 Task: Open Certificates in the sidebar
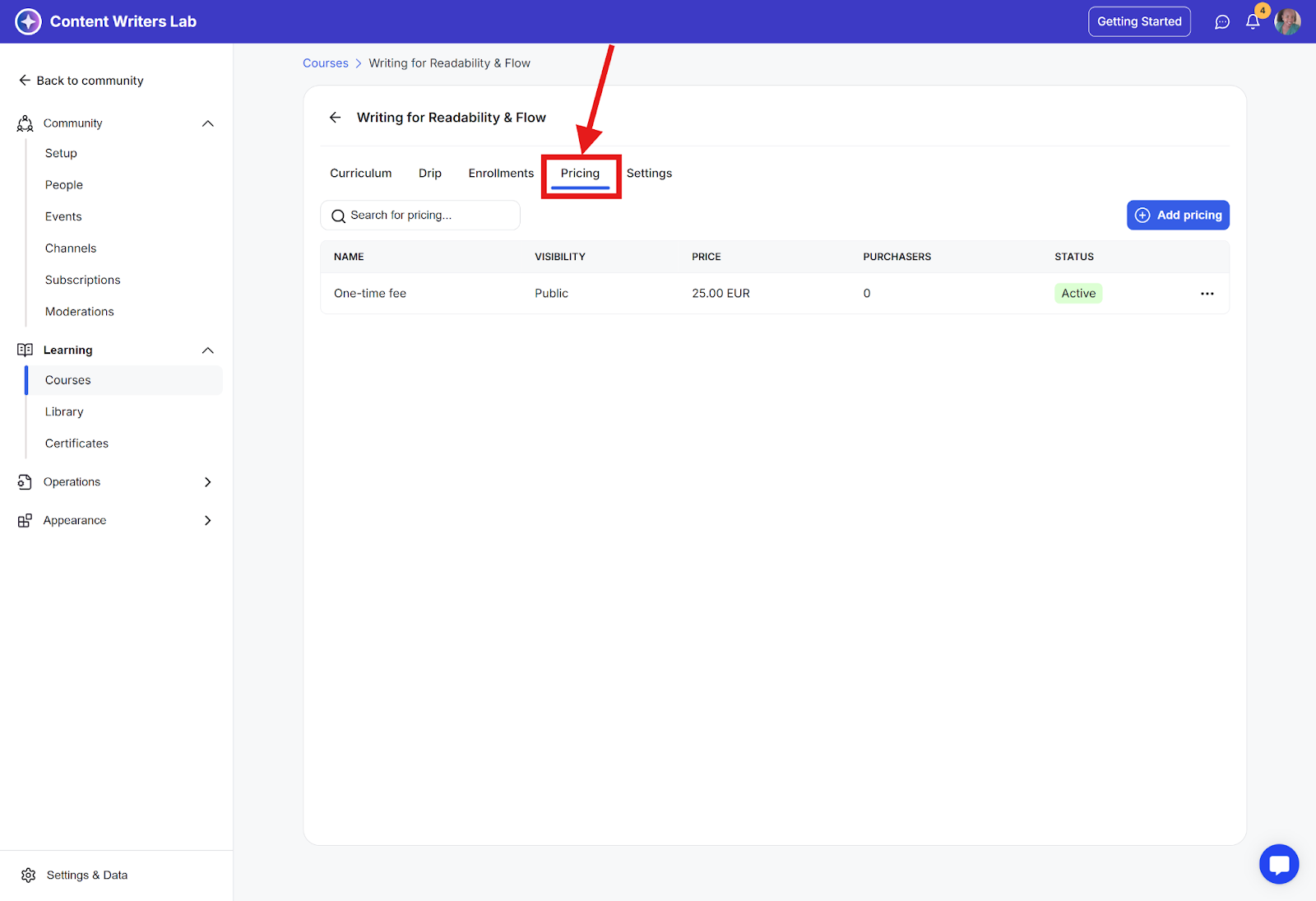pos(76,444)
